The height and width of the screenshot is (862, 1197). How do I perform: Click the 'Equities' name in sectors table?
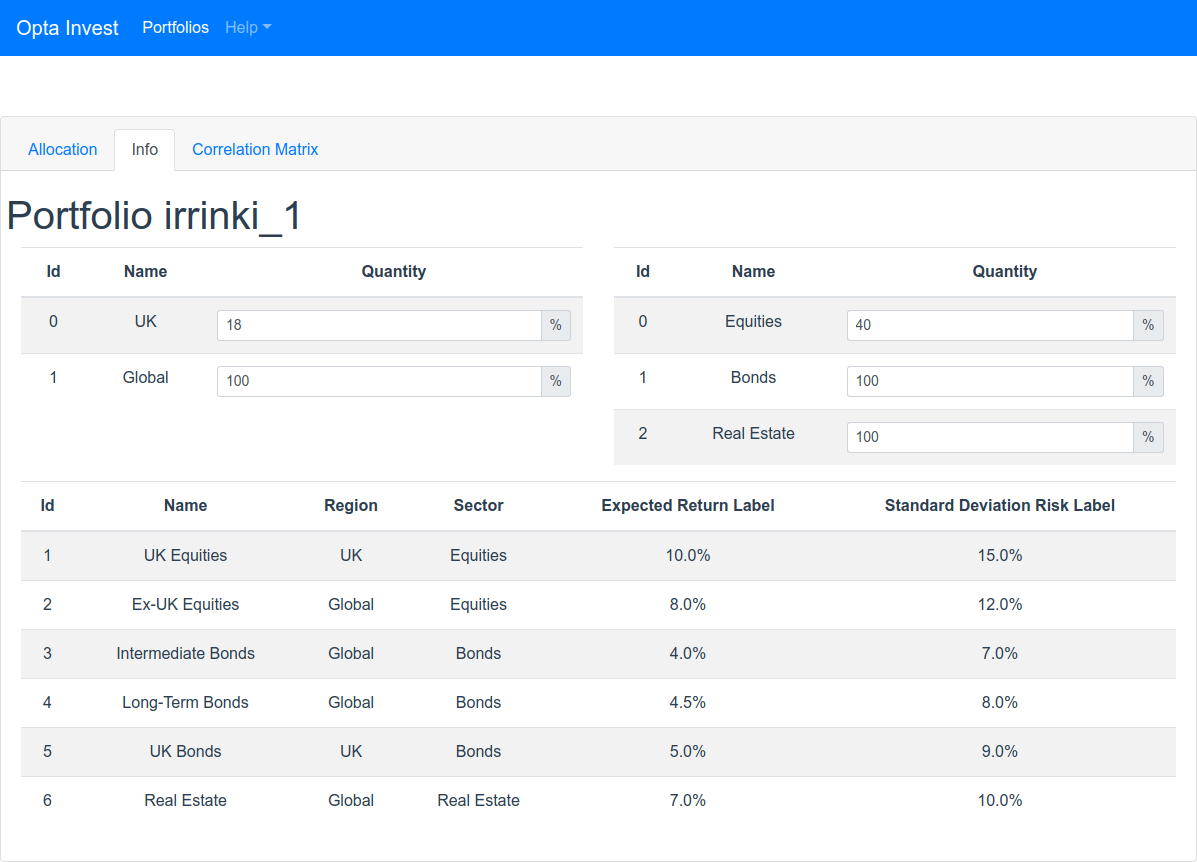pos(753,321)
